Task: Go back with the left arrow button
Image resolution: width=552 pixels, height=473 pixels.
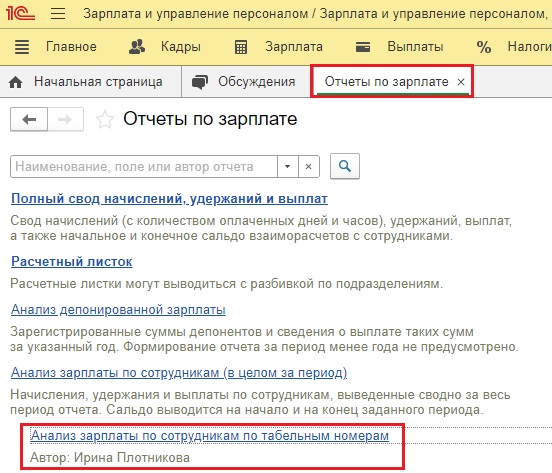Action: coord(29,119)
